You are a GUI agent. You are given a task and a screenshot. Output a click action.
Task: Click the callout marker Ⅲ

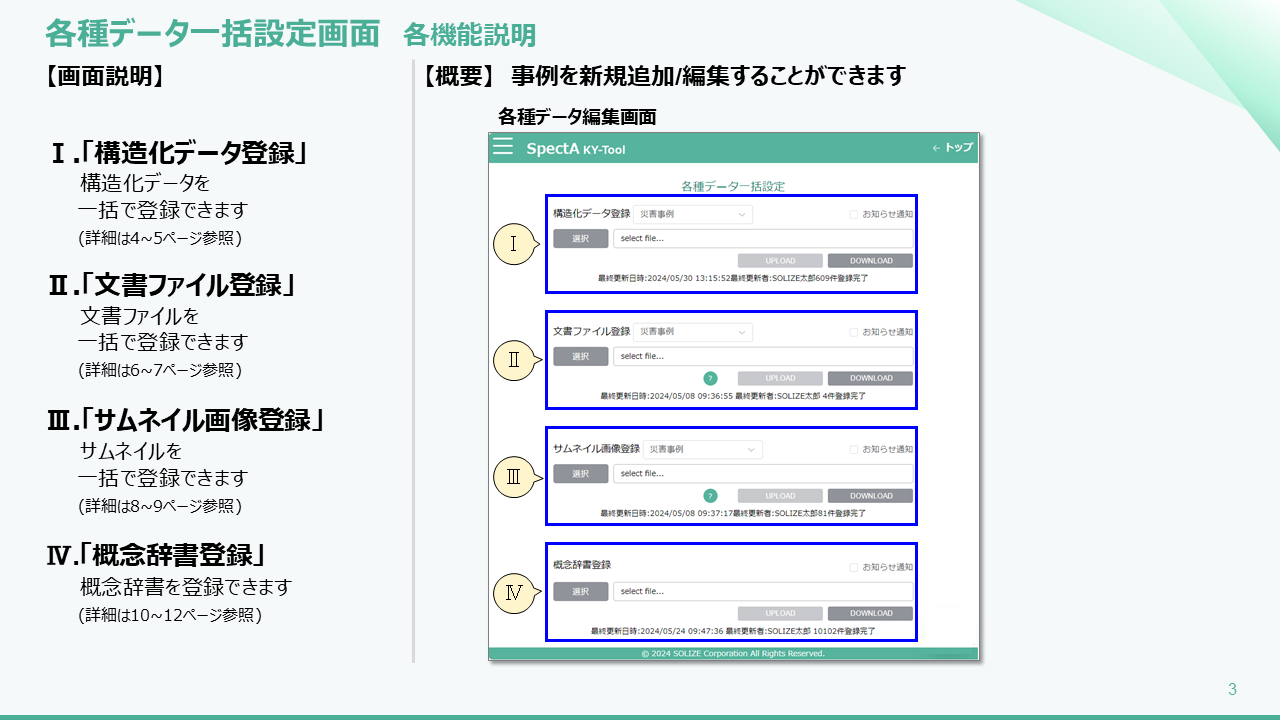[514, 477]
